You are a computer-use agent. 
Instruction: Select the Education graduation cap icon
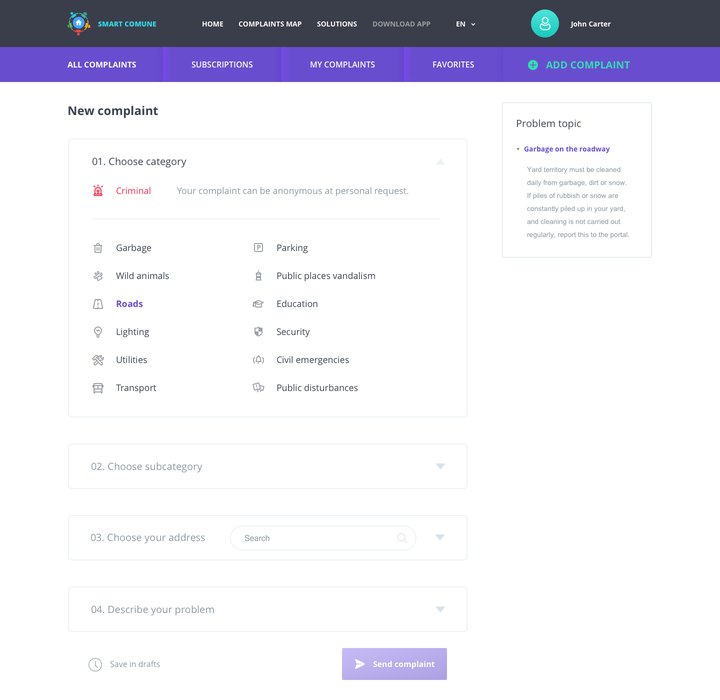259,304
